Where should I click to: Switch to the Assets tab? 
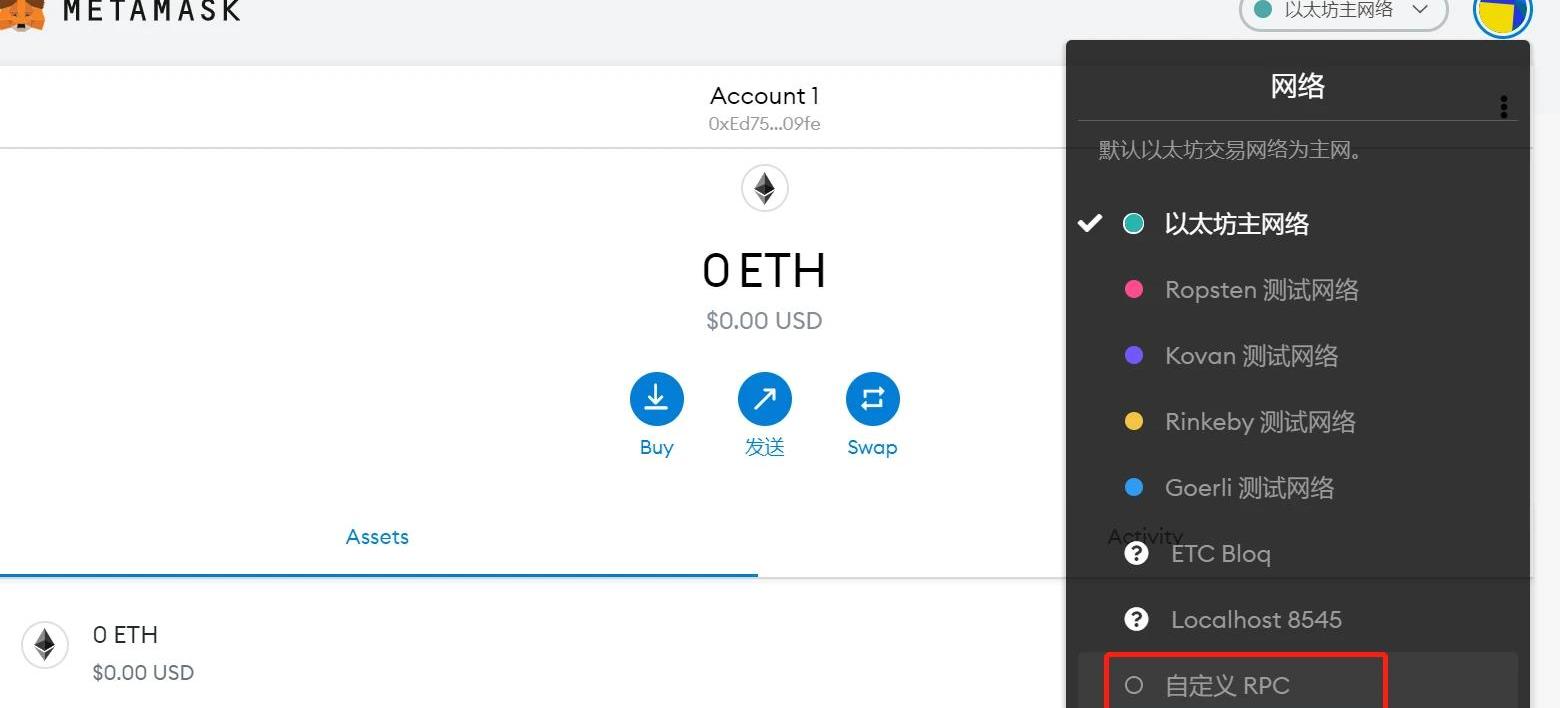(378, 537)
